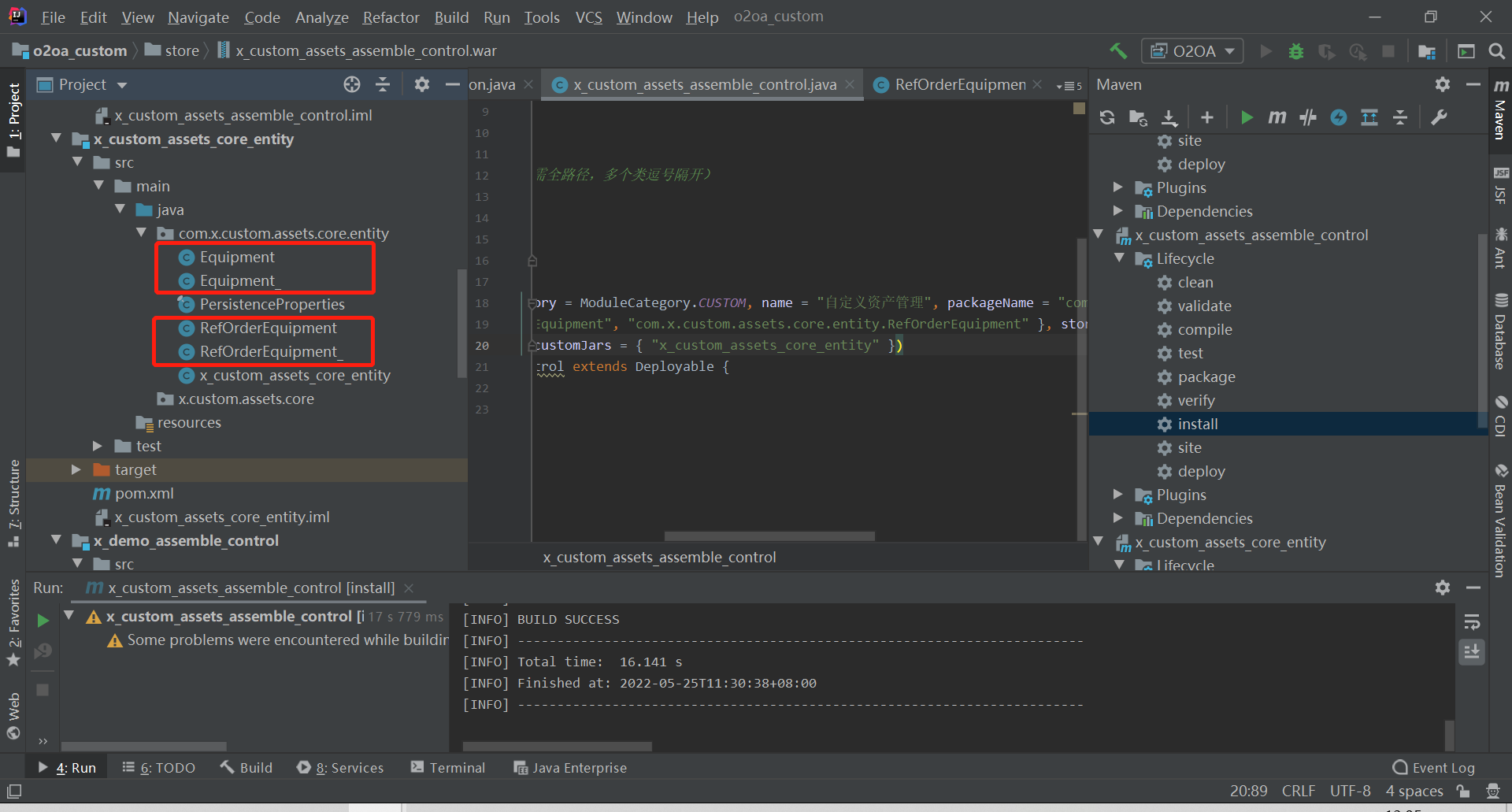The height and width of the screenshot is (812, 1512).
Task: Click the editor's horizontal scrollbar
Action: coord(769,536)
